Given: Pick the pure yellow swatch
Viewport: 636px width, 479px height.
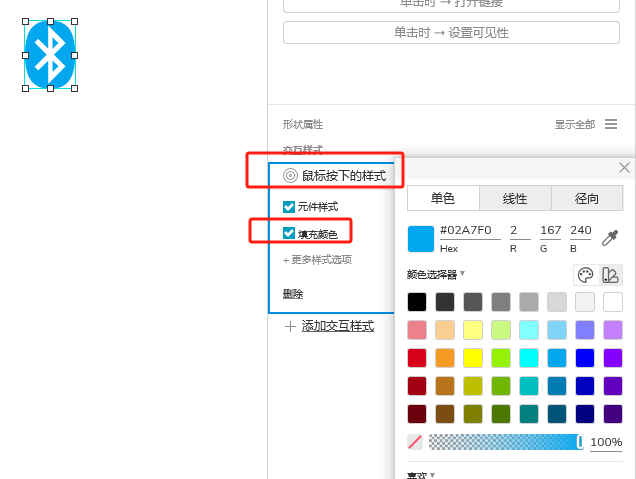Looking at the screenshot, I should point(473,358).
